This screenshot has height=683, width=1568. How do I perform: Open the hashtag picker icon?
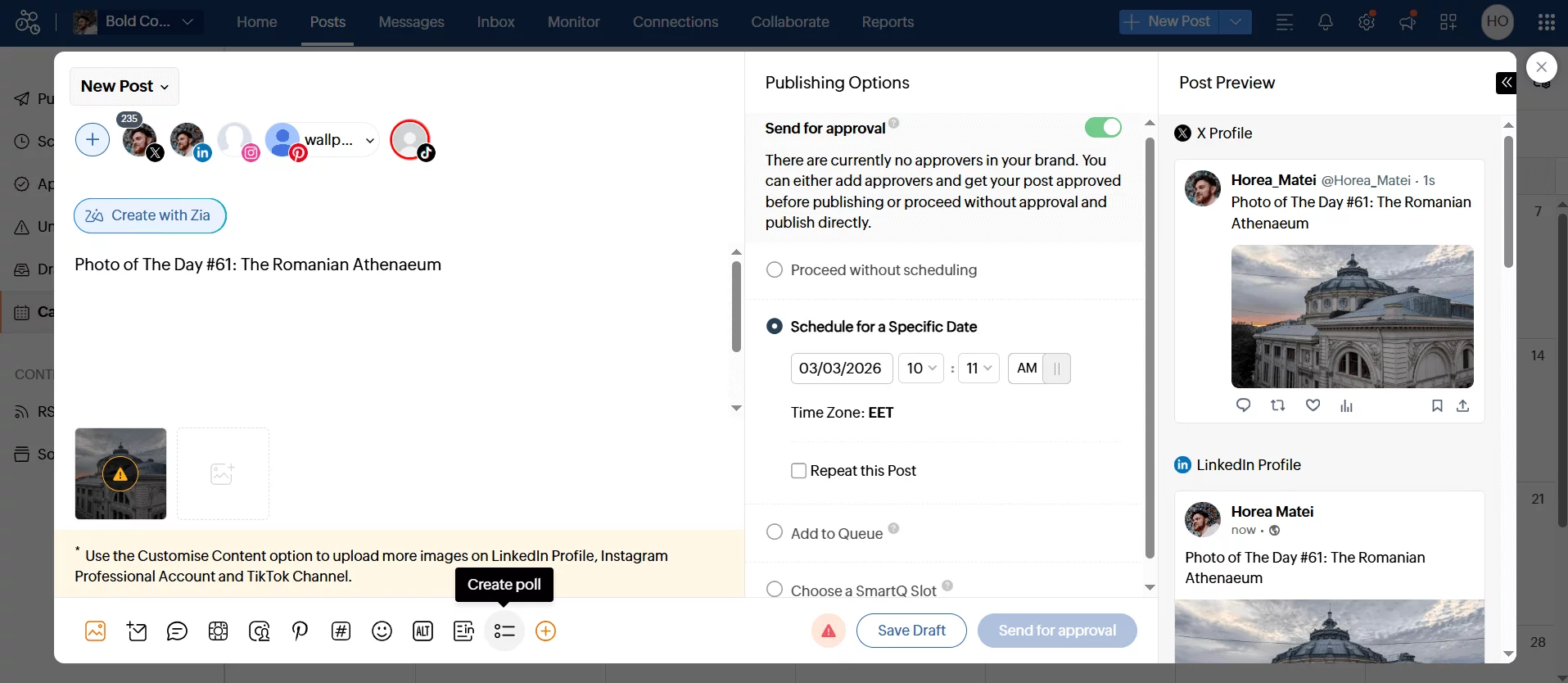coord(341,631)
